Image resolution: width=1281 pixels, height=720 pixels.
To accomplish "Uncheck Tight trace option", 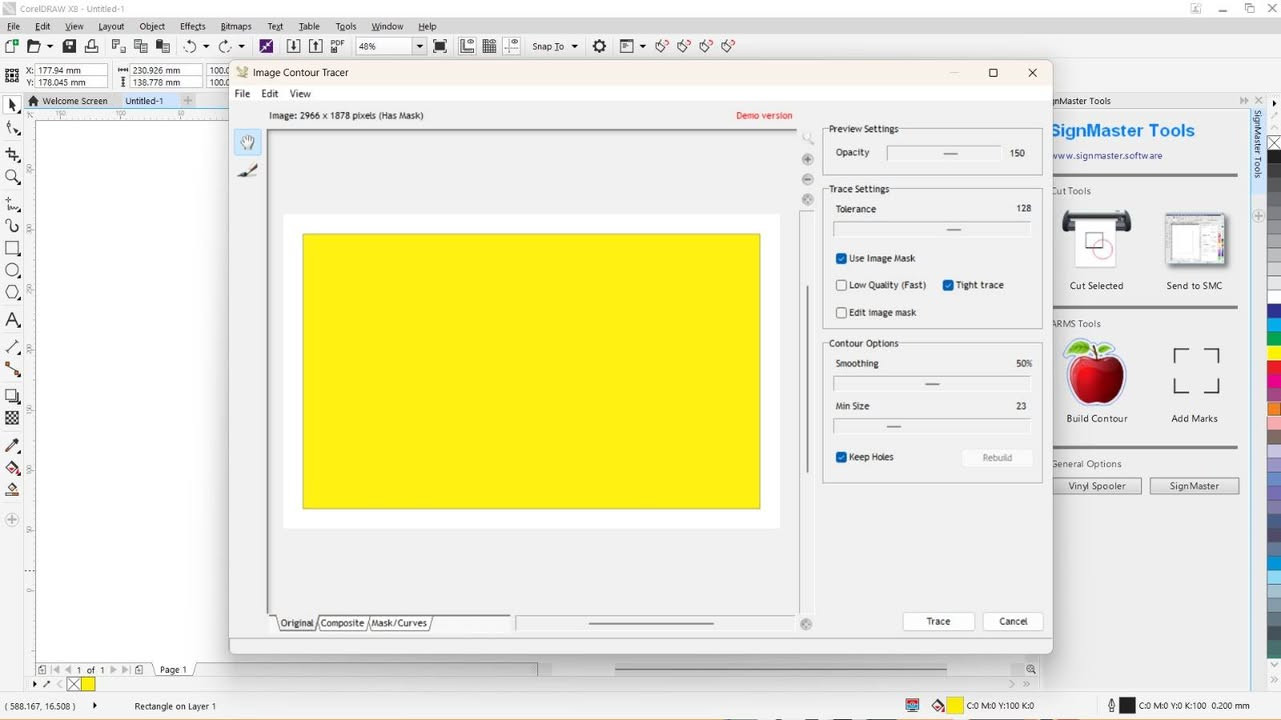I will point(948,285).
